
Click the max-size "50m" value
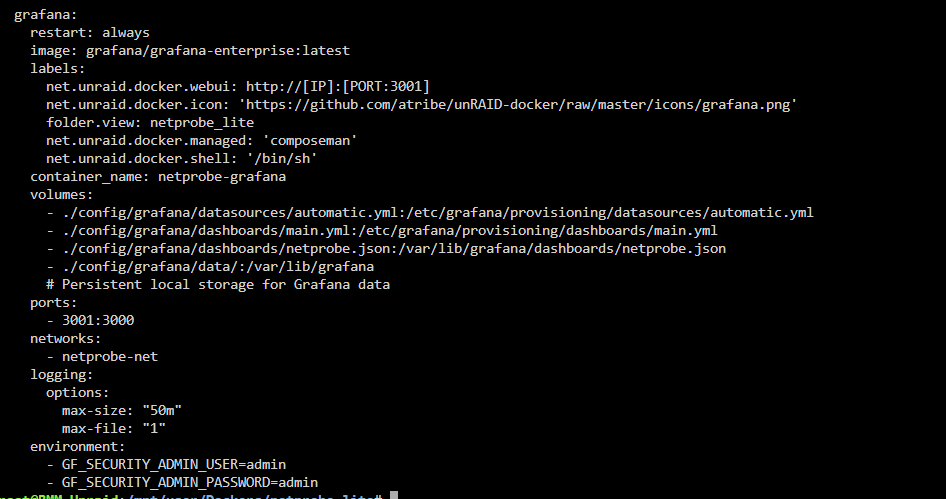point(162,410)
